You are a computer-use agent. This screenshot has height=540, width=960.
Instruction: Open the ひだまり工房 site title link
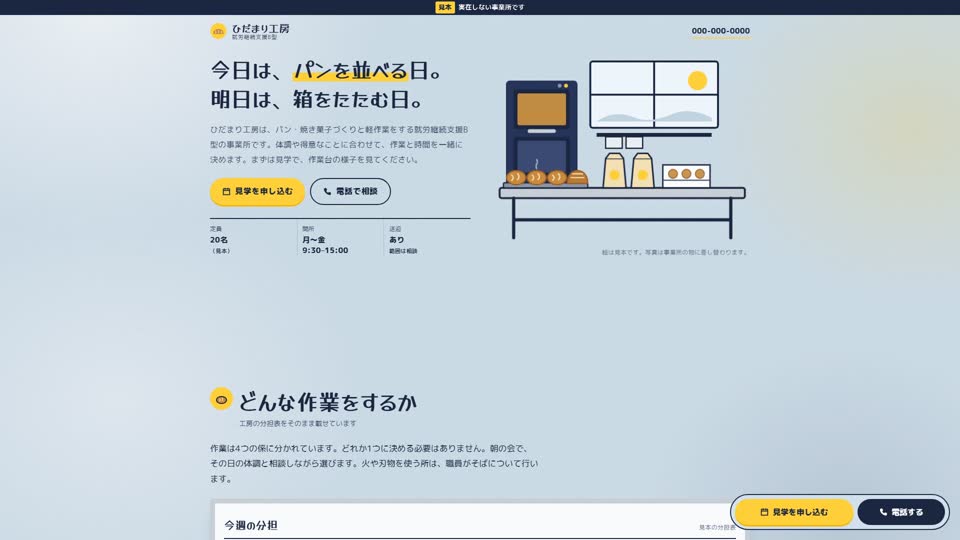pos(260,29)
